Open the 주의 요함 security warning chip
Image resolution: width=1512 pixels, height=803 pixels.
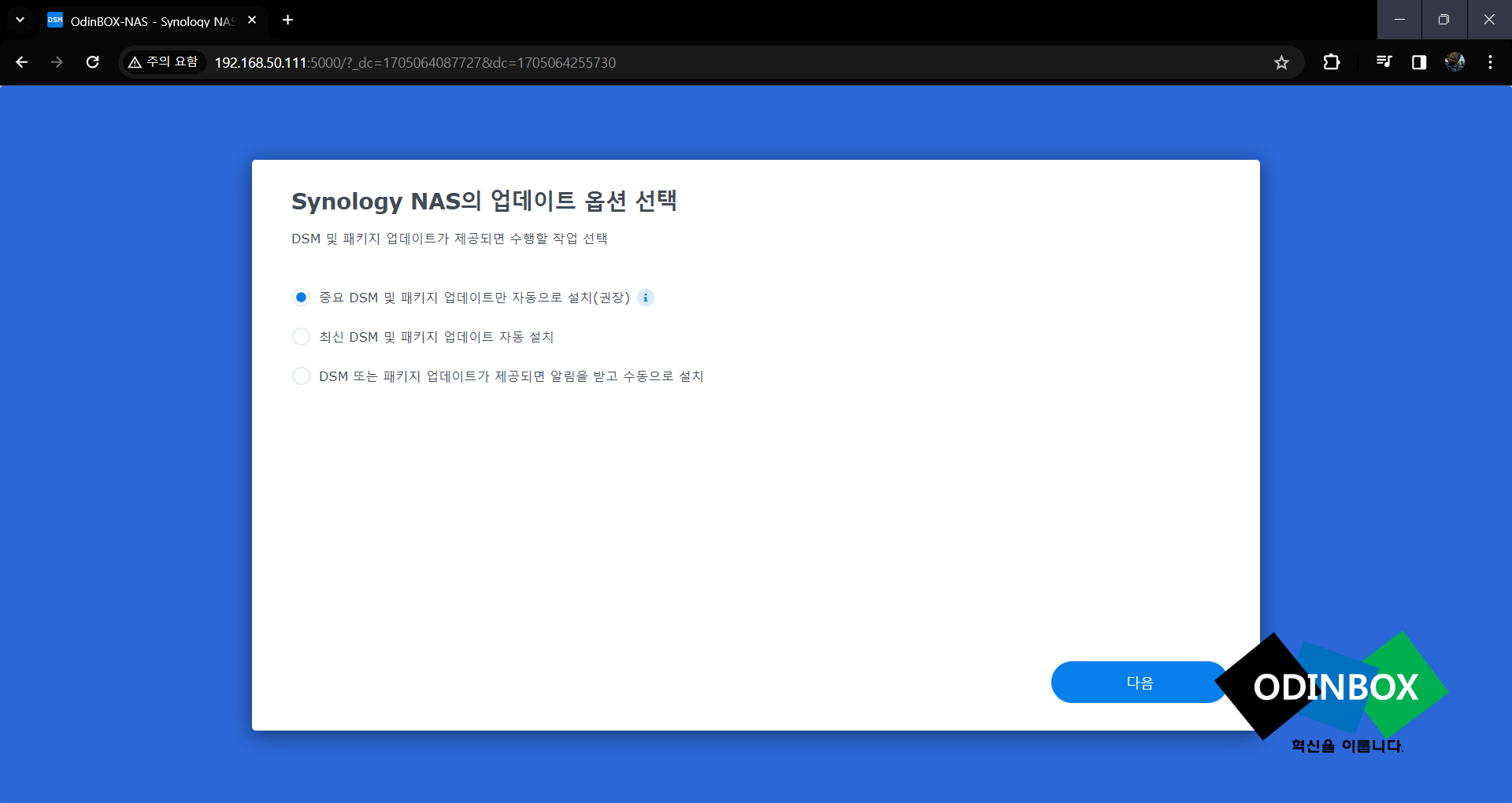point(164,62)
